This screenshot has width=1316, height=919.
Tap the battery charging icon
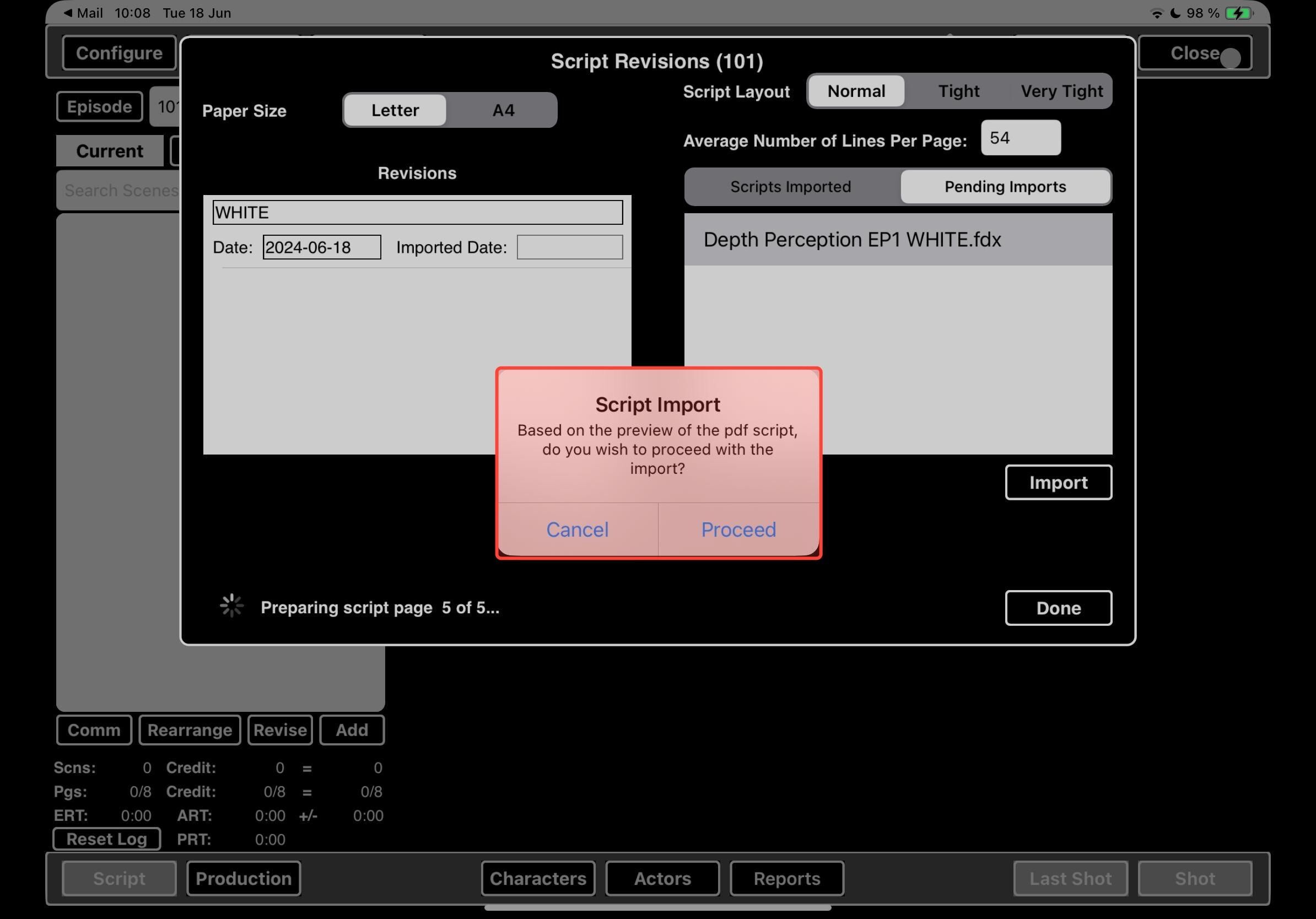pos(1238,13)
